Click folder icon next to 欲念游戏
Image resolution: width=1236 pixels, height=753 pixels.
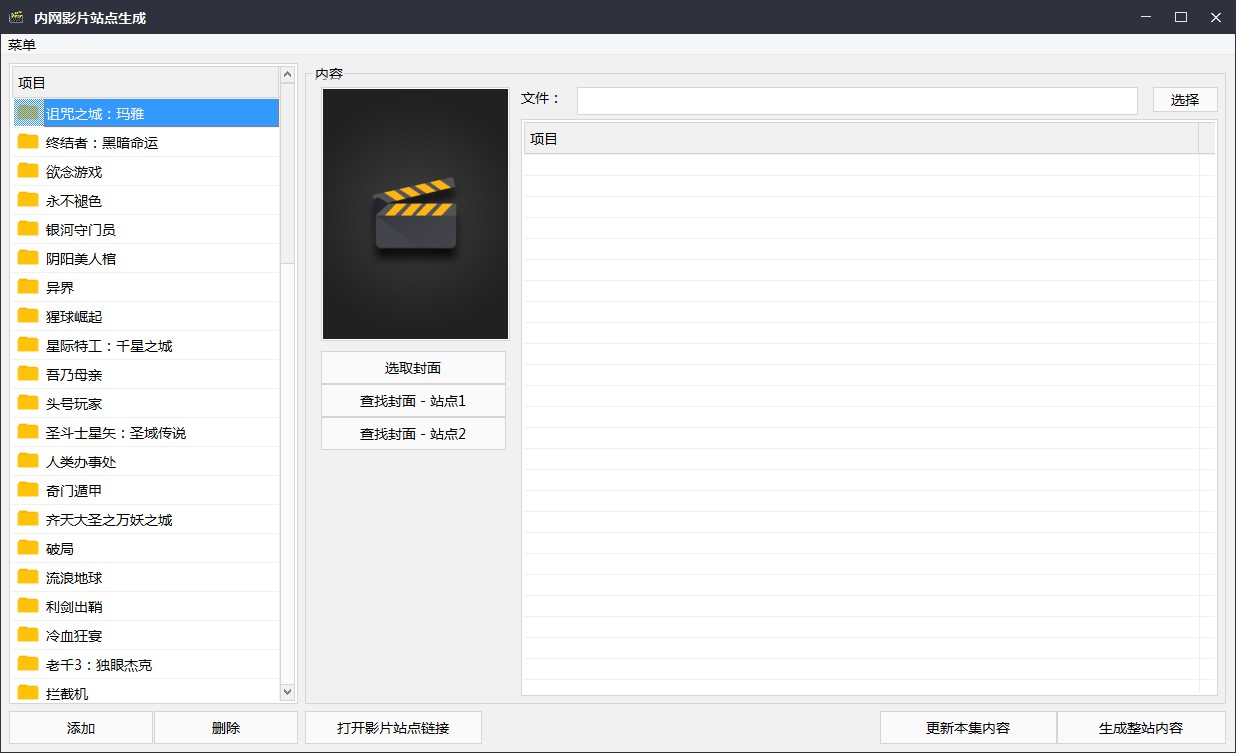(28, 171)
